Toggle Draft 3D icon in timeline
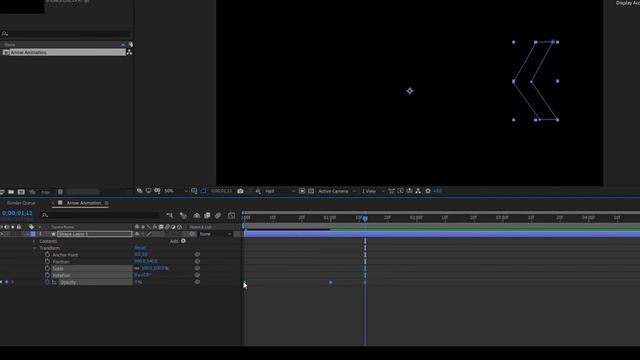This screenshot has height=360, width=640. (x=183, y=216)
